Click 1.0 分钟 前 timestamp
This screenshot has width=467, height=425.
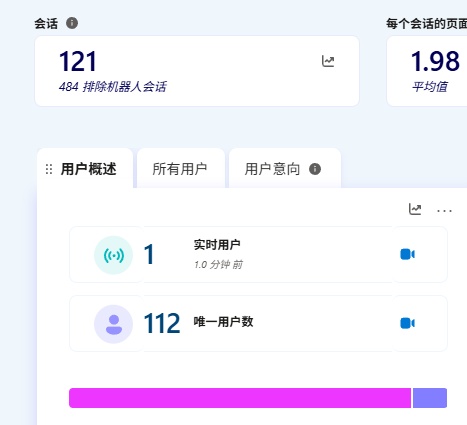point(218,265)
